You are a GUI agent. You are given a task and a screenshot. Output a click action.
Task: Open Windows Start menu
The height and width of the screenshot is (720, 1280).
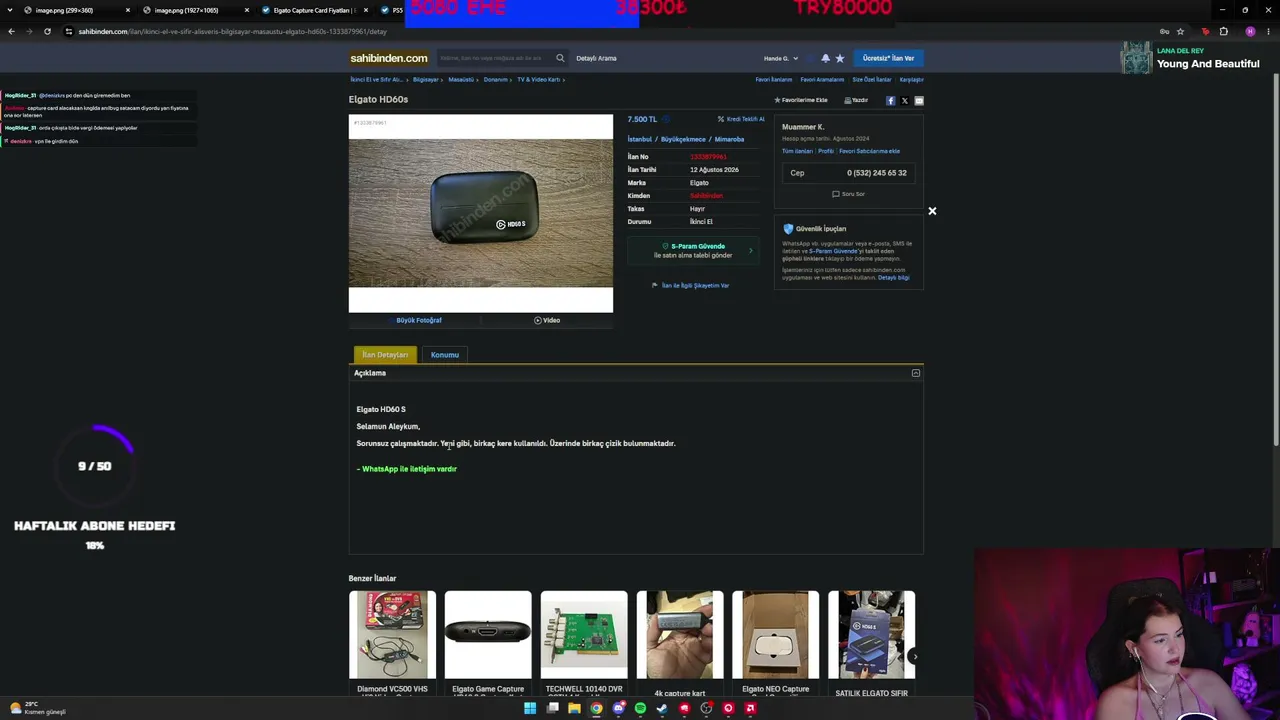pyautogui.click(x=530, y=708)
